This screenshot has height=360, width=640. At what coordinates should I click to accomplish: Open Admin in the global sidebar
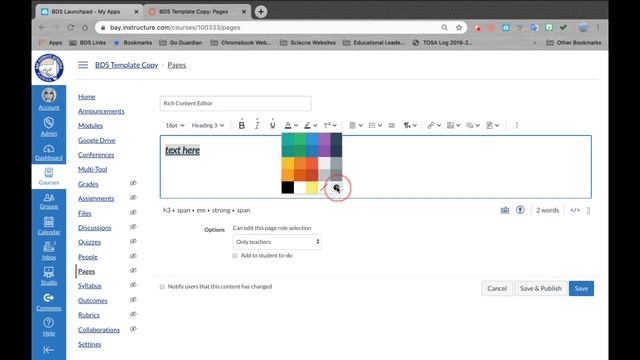[x=49, y=127]
